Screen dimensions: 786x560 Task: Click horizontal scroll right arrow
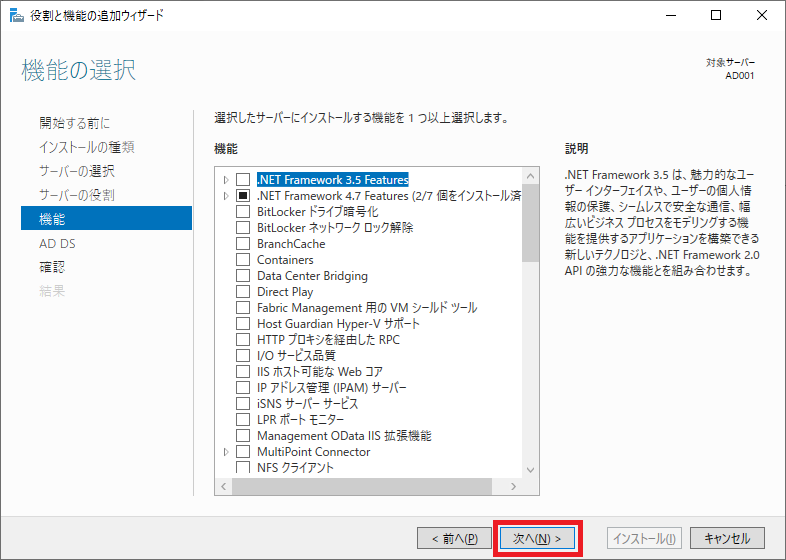pyautogui.click(x=513, y=486)
